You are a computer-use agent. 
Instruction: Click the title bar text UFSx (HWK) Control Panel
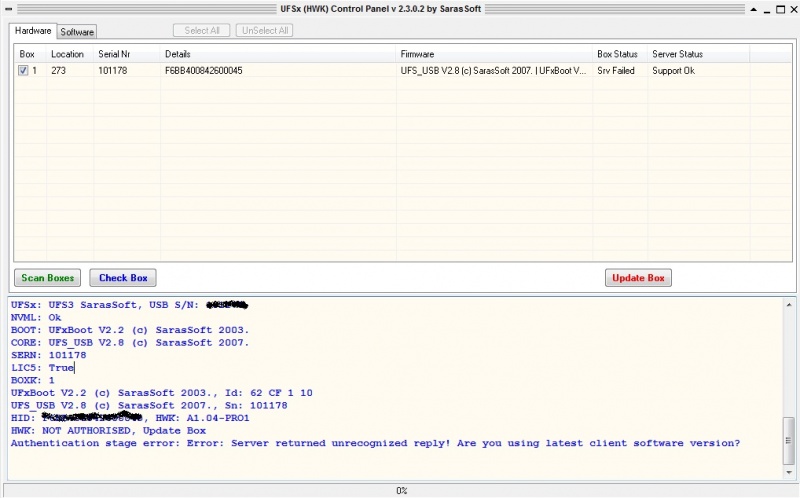[381, 9]
